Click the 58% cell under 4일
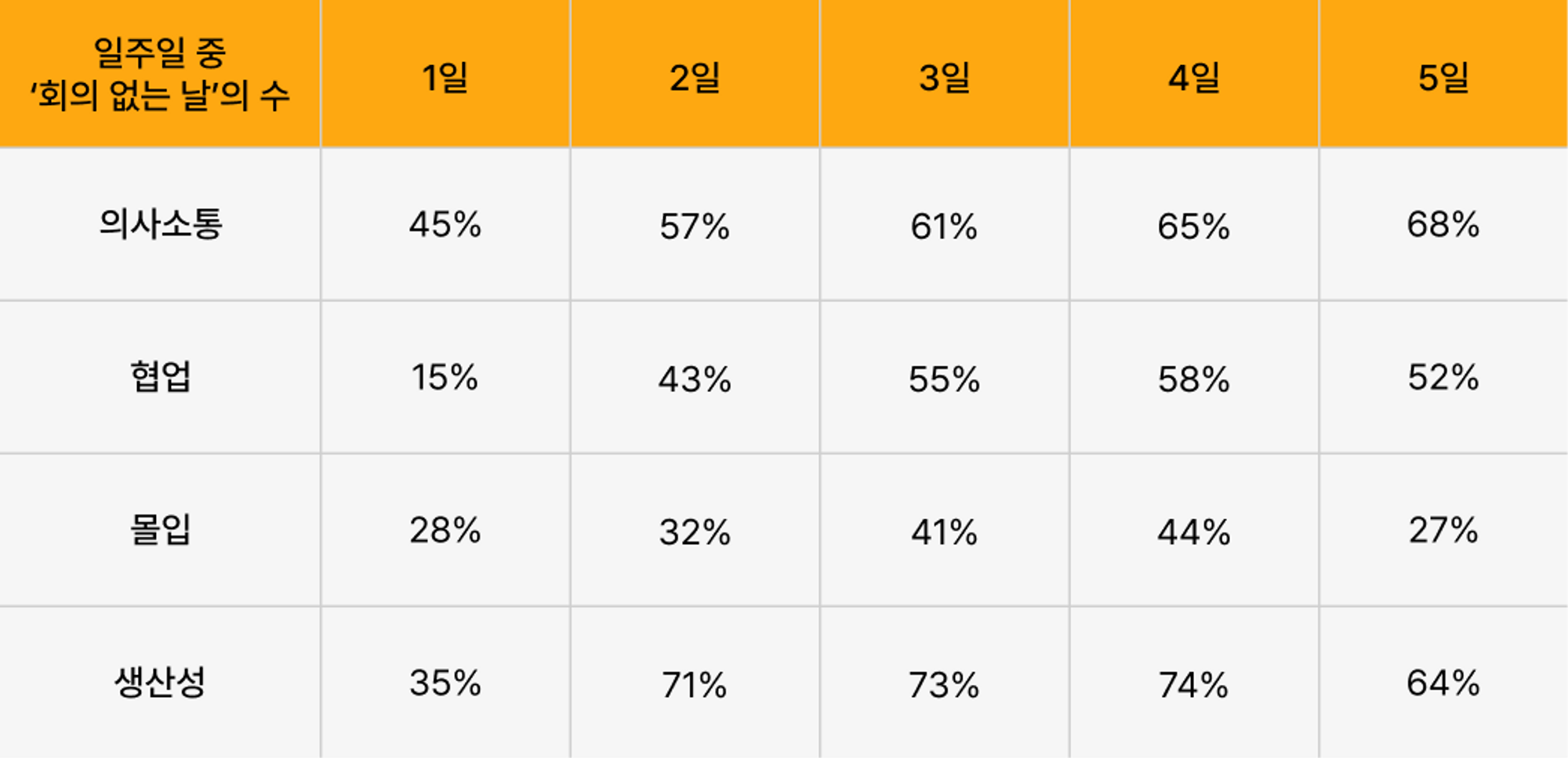Image resolution: width=1568 pixels, height=758 pixels. click(x=1194, y=377)
